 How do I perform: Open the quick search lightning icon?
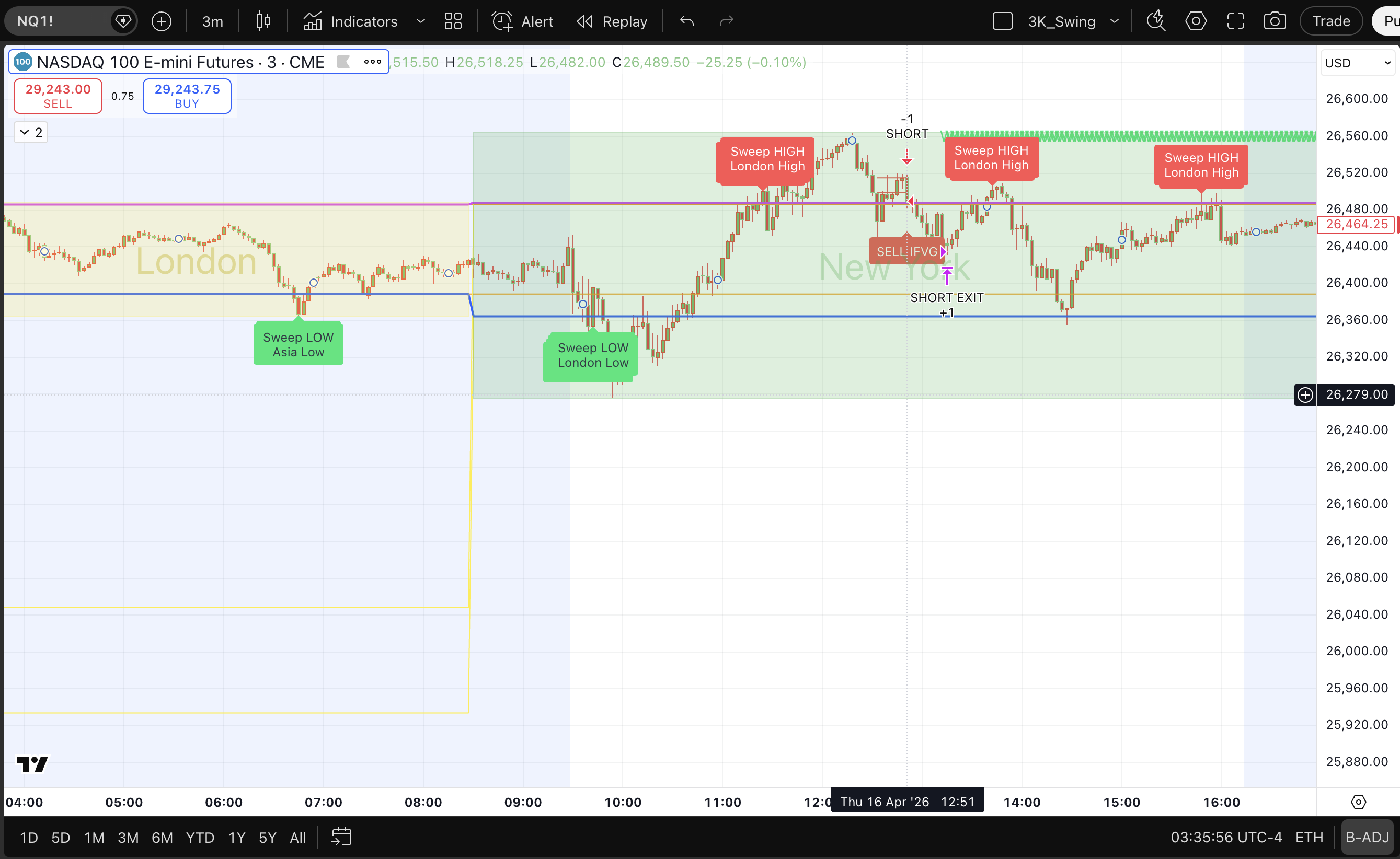tap(1155, 21)
